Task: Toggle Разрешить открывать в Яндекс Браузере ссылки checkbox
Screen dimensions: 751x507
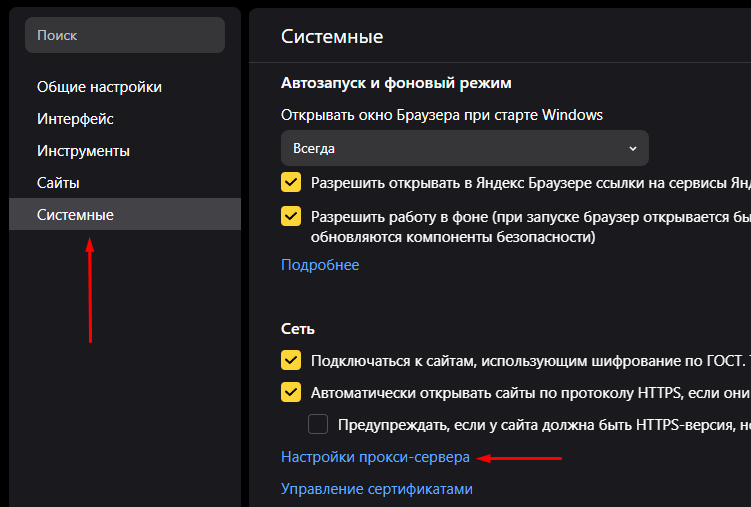Action: (x=291, y=184)
